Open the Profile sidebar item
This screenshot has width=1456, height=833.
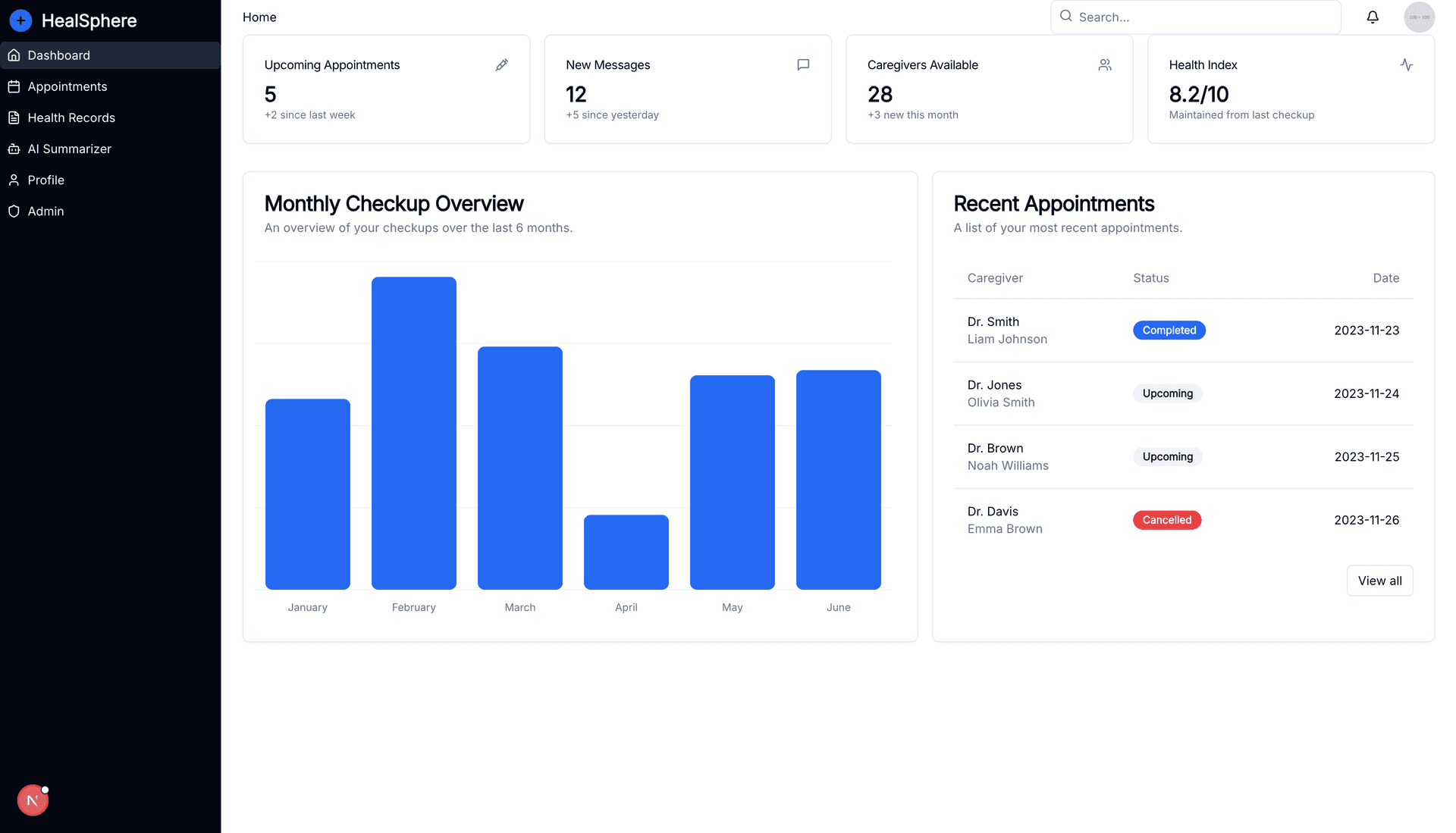click(45, 180)
